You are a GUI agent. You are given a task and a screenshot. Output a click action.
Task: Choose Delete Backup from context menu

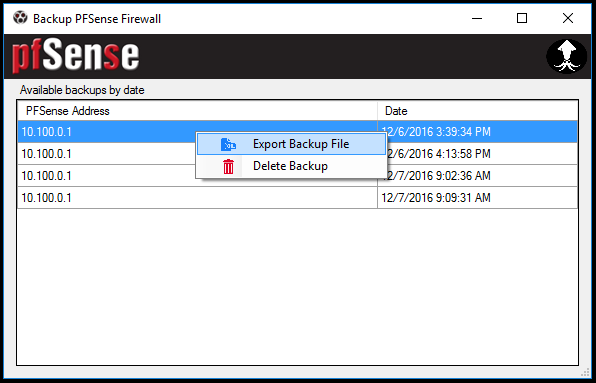pos(292,166)
